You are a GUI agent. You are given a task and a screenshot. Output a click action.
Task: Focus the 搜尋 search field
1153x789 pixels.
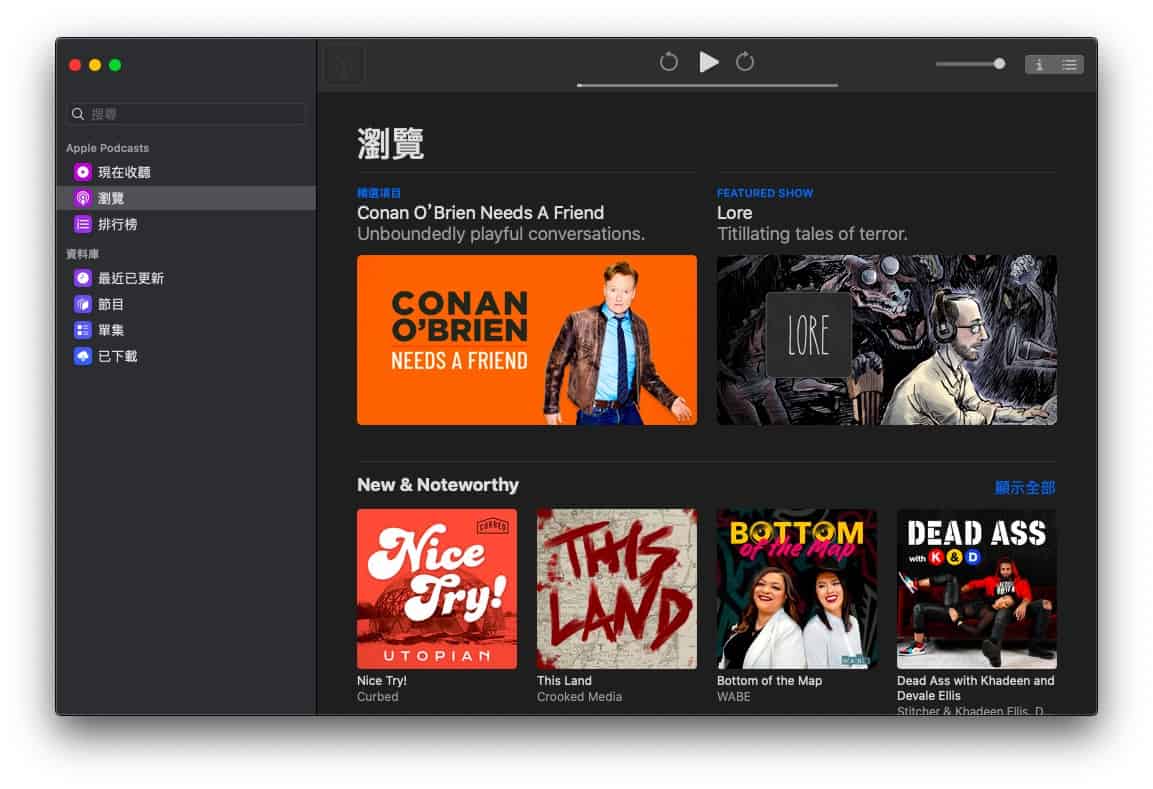click(x=185, y=114)
